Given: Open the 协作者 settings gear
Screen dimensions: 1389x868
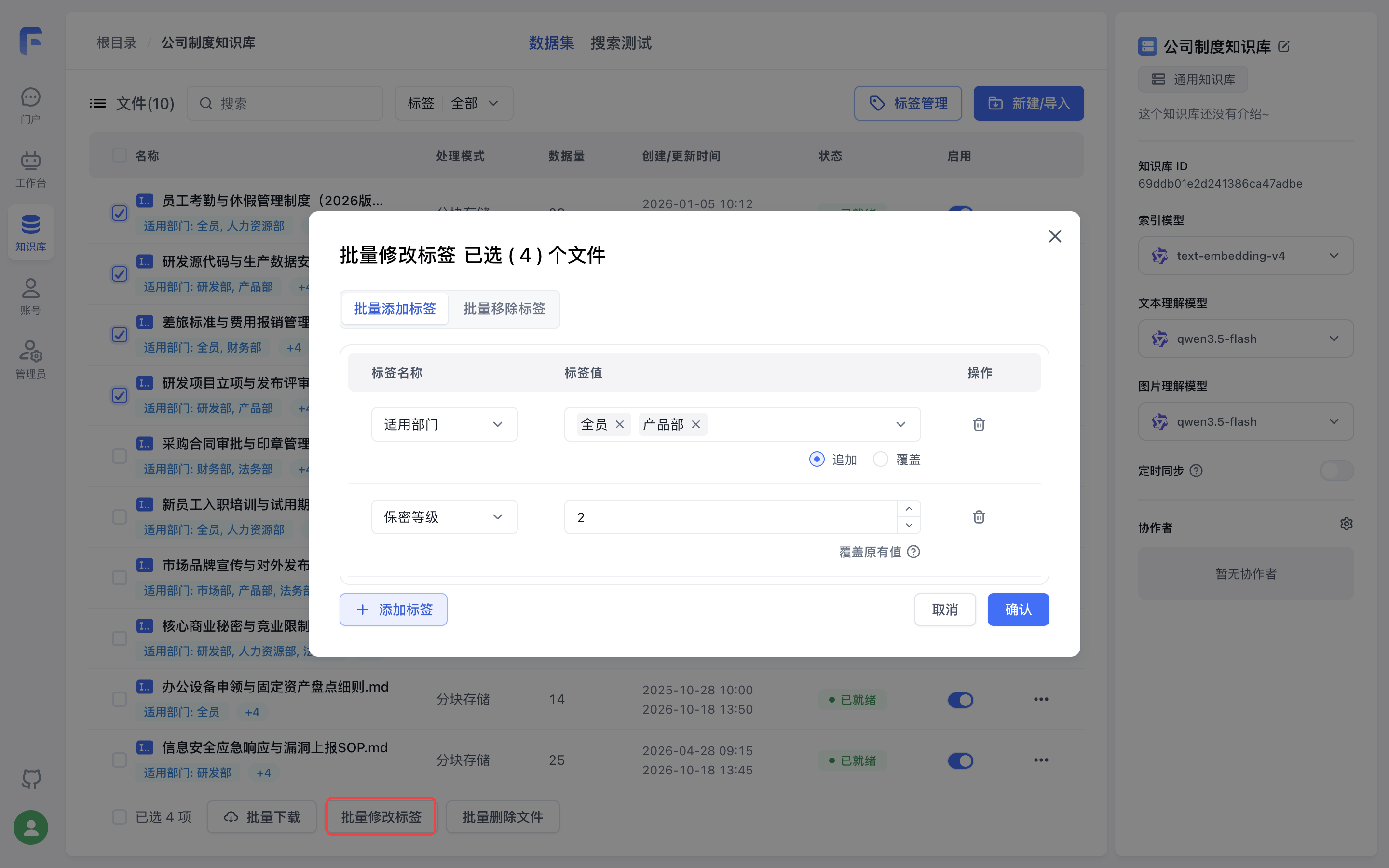Looking at the screenshot, I should tap(1346, 524).
